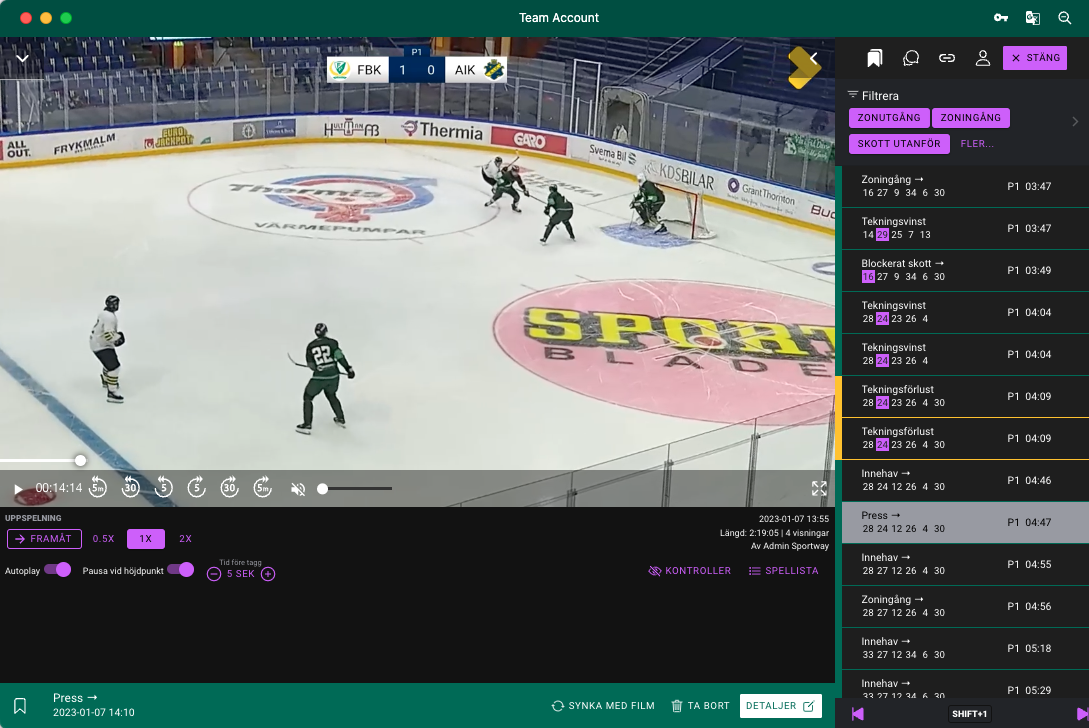Open the comments chat icon

(910, 58)
